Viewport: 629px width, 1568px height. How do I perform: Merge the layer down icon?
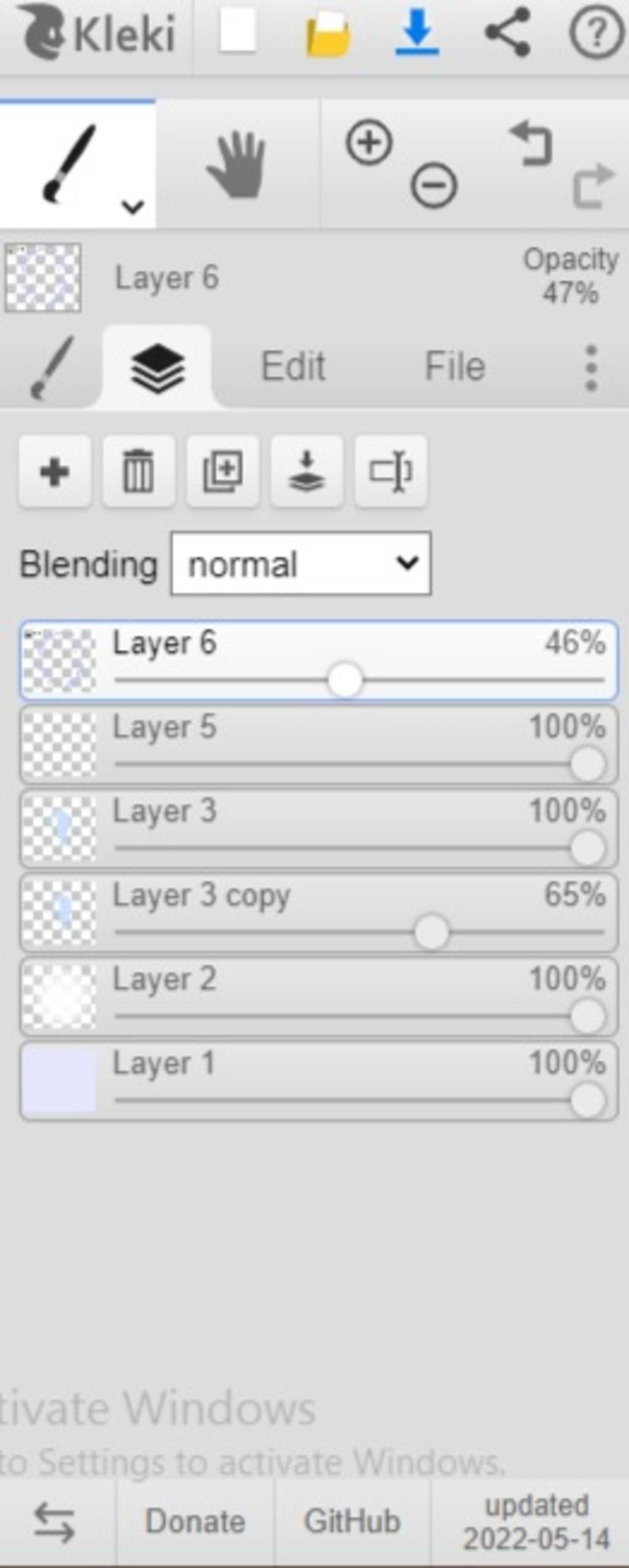tap(307, 472)
